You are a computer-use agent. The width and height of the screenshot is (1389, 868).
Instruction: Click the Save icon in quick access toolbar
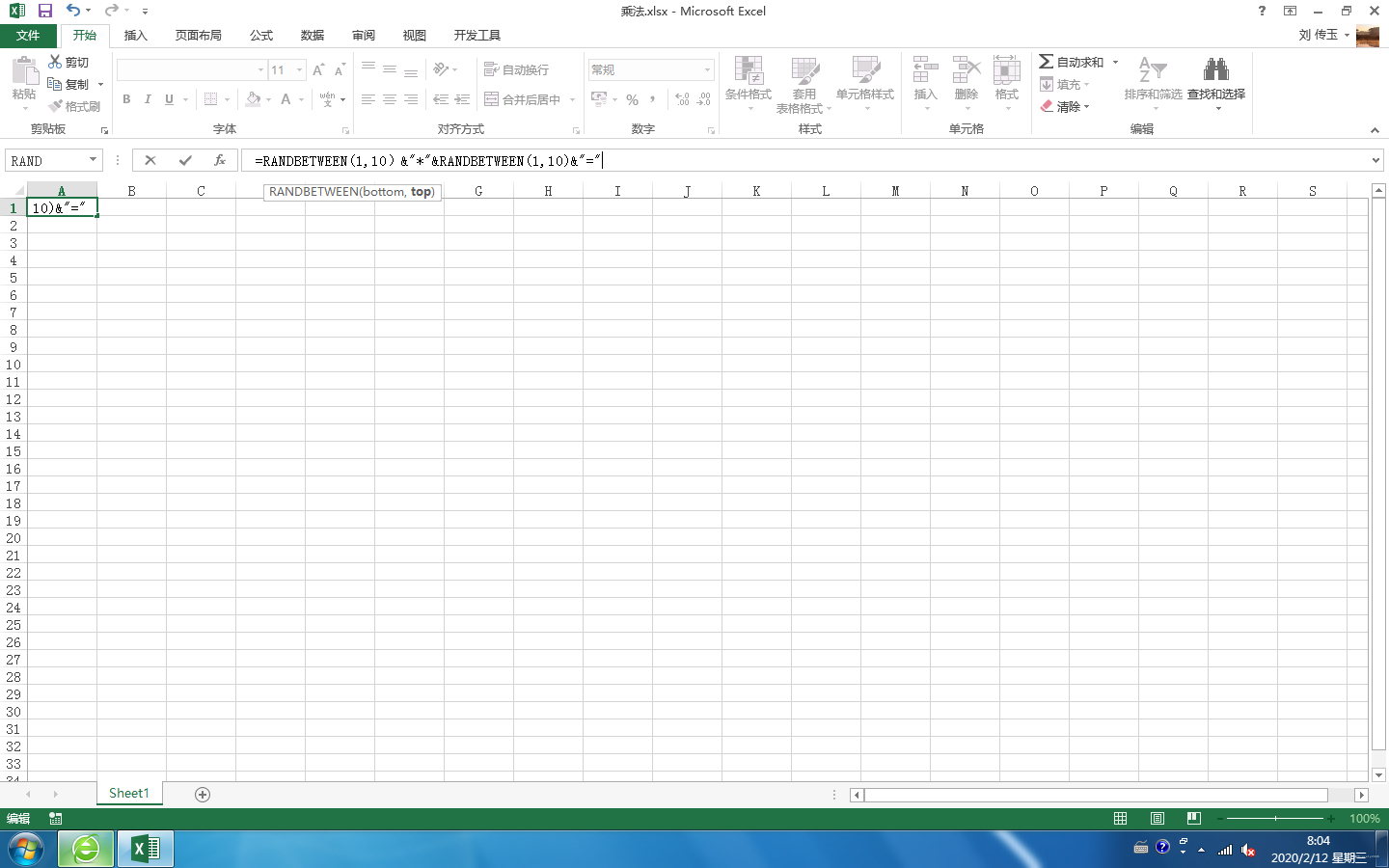coord(45,11)
